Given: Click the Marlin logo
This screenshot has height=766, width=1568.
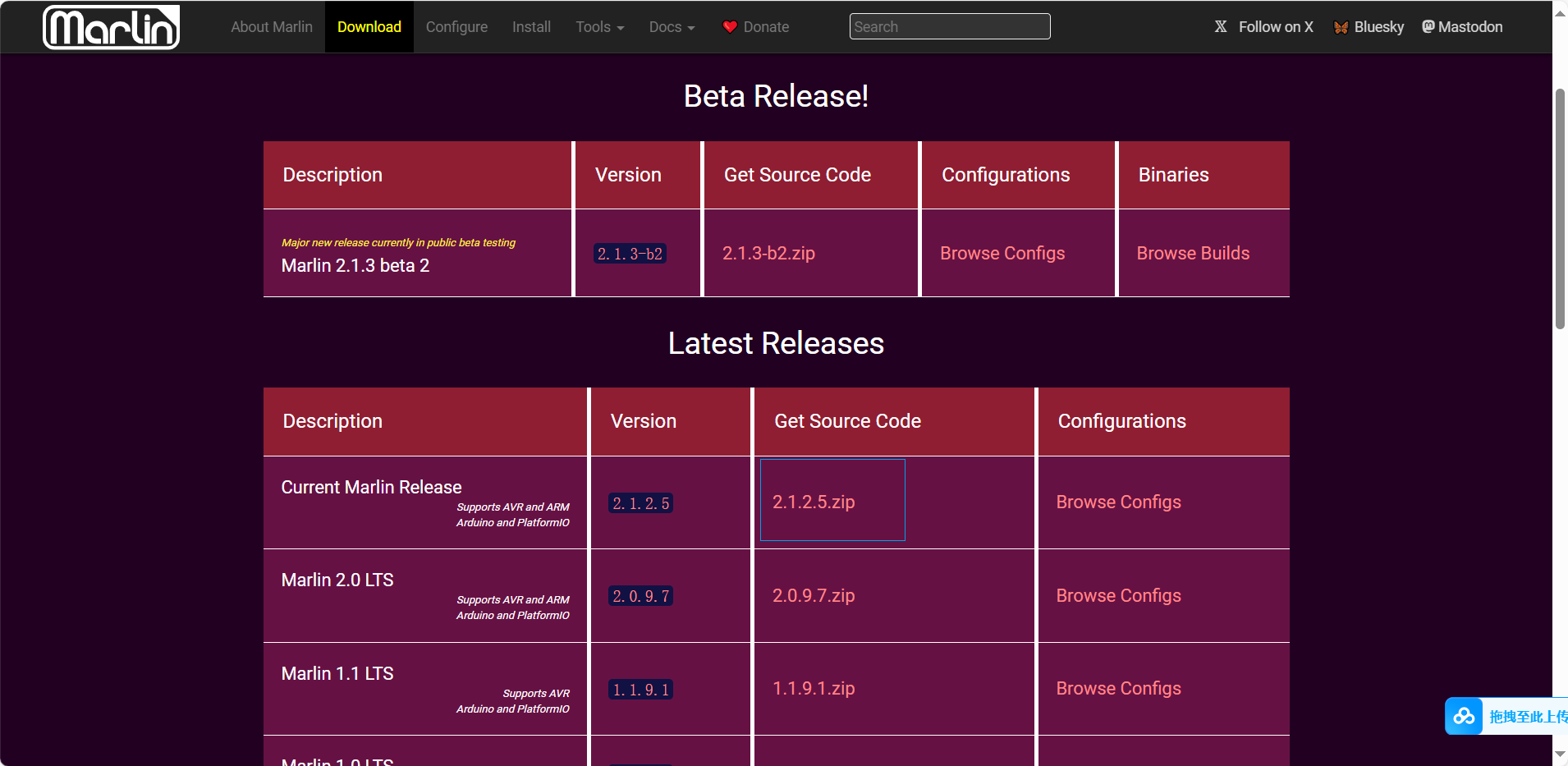Looking at the screenshot, I should [x=111, y=27].
